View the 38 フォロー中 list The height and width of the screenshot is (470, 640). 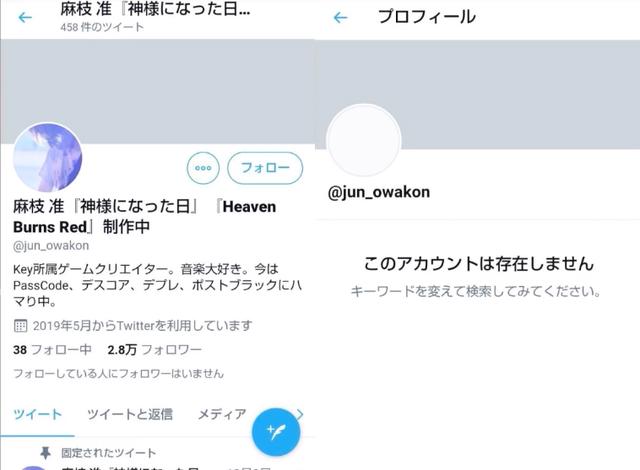pyautogui.click(x=52, y=350)
